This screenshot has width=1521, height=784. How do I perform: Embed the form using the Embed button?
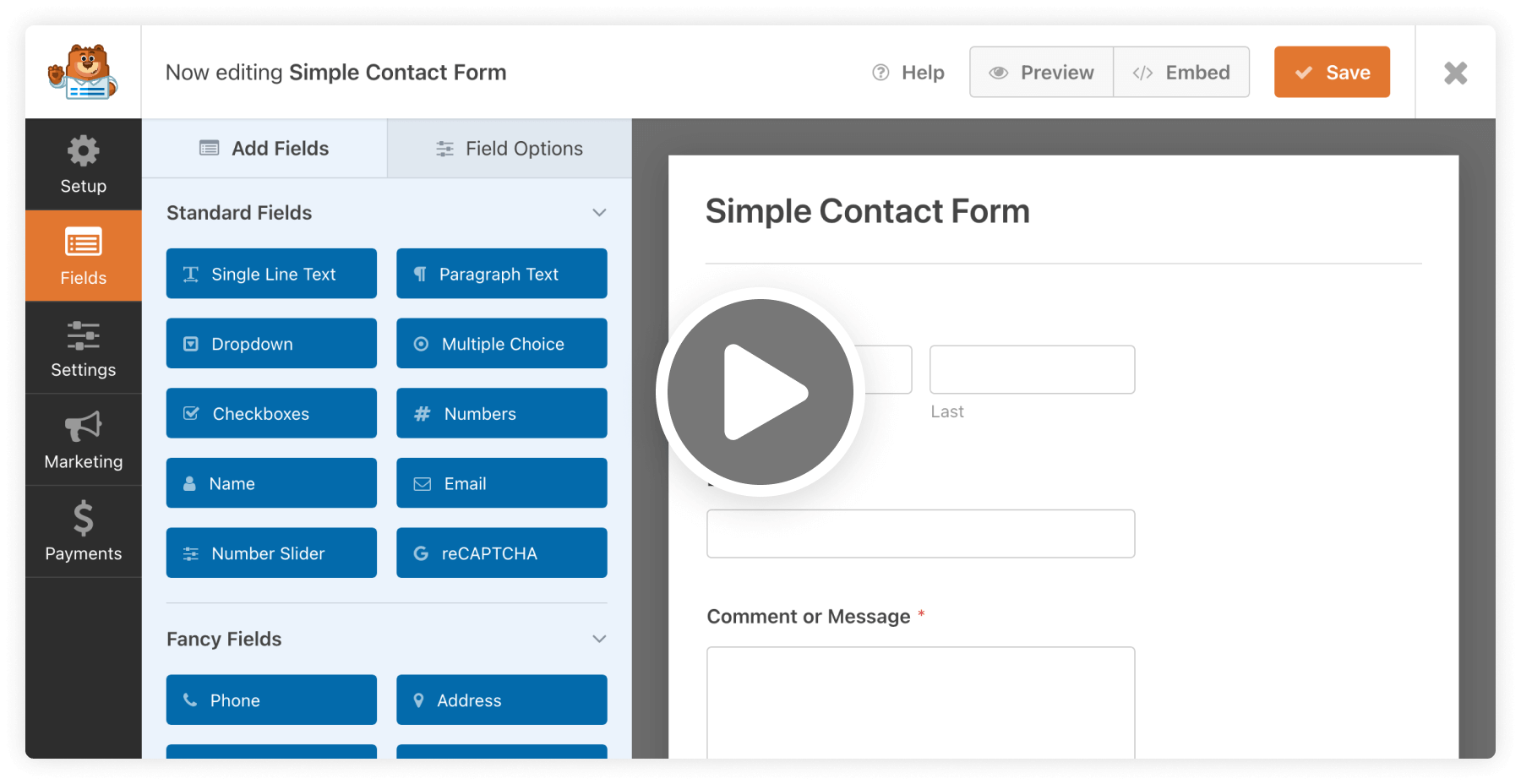pos(1181,72)
